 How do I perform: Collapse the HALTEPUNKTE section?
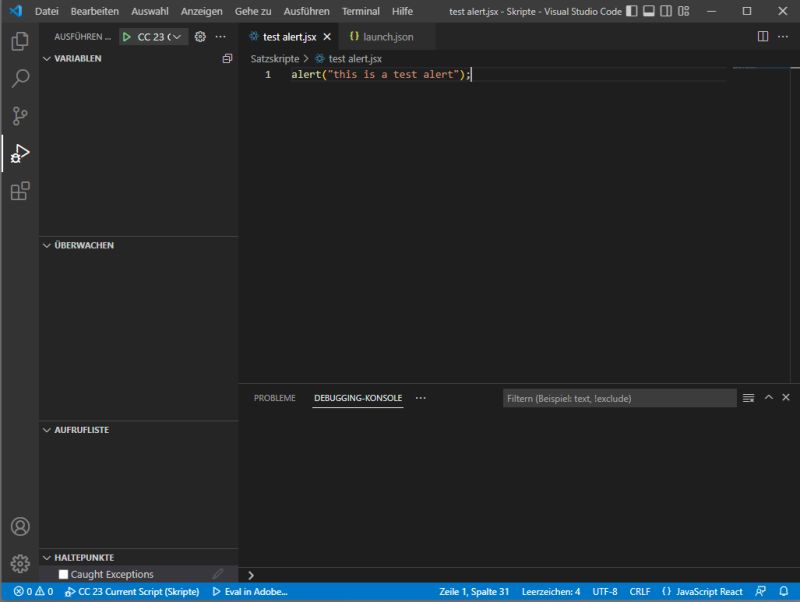click(46, 558)
